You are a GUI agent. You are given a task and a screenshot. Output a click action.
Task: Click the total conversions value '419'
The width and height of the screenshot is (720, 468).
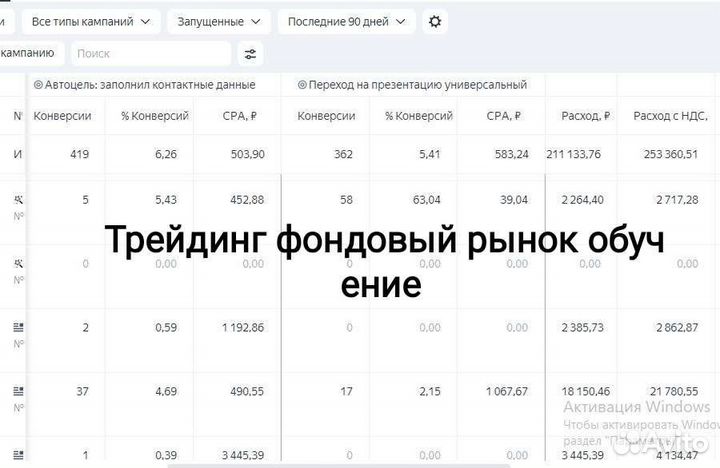[79, 154]
